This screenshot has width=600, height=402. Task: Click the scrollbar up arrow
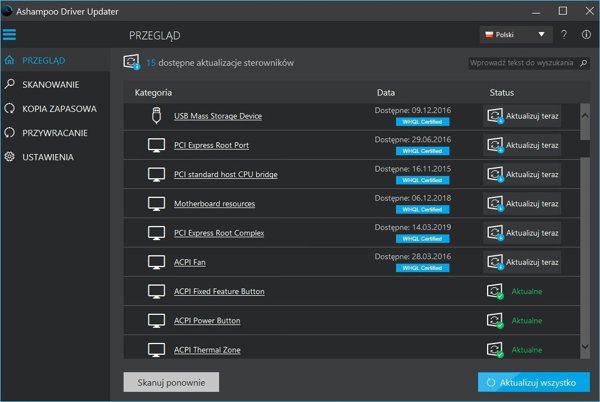(585, 115)
